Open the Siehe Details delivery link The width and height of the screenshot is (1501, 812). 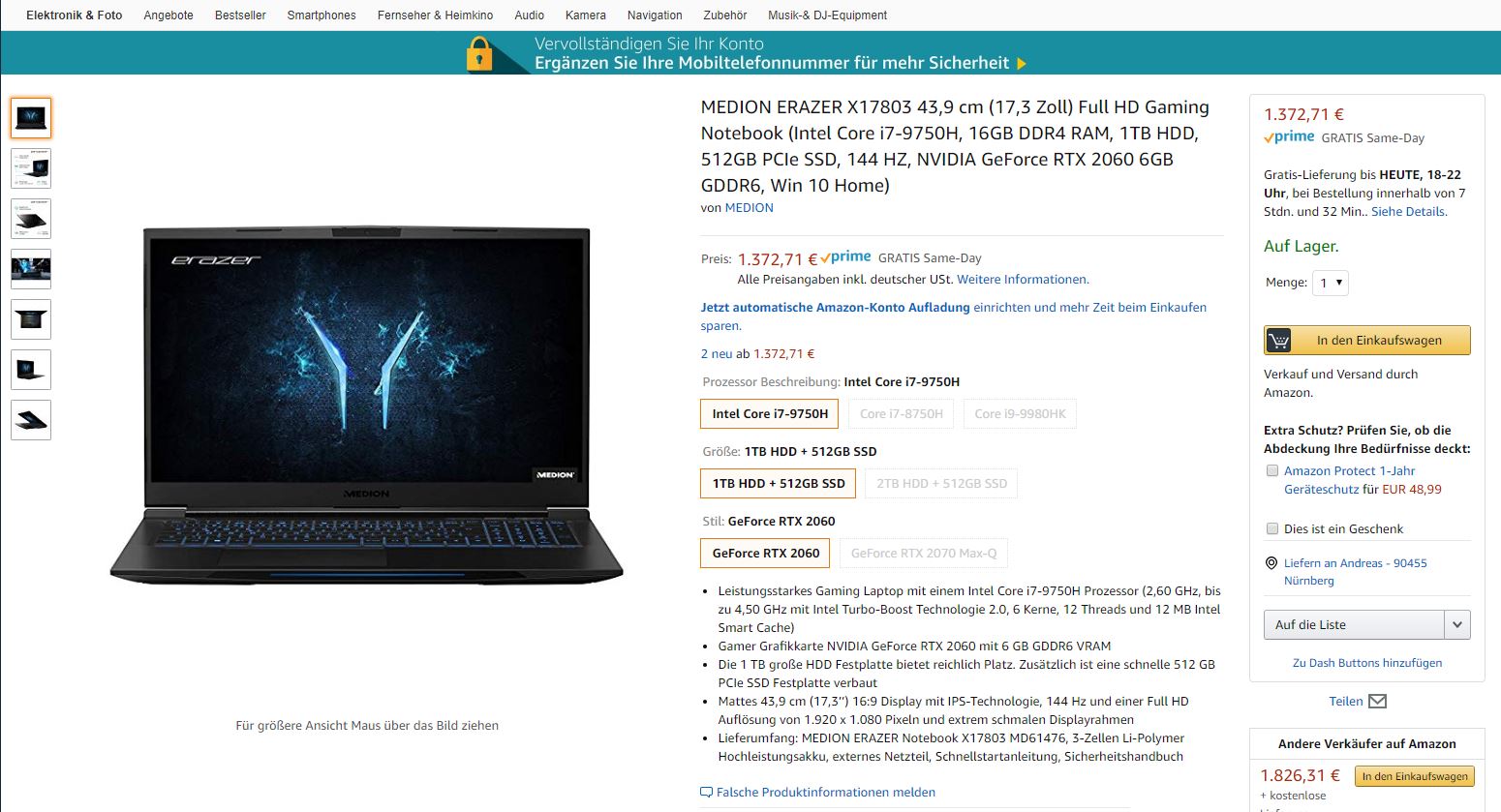pos(1409,212)
